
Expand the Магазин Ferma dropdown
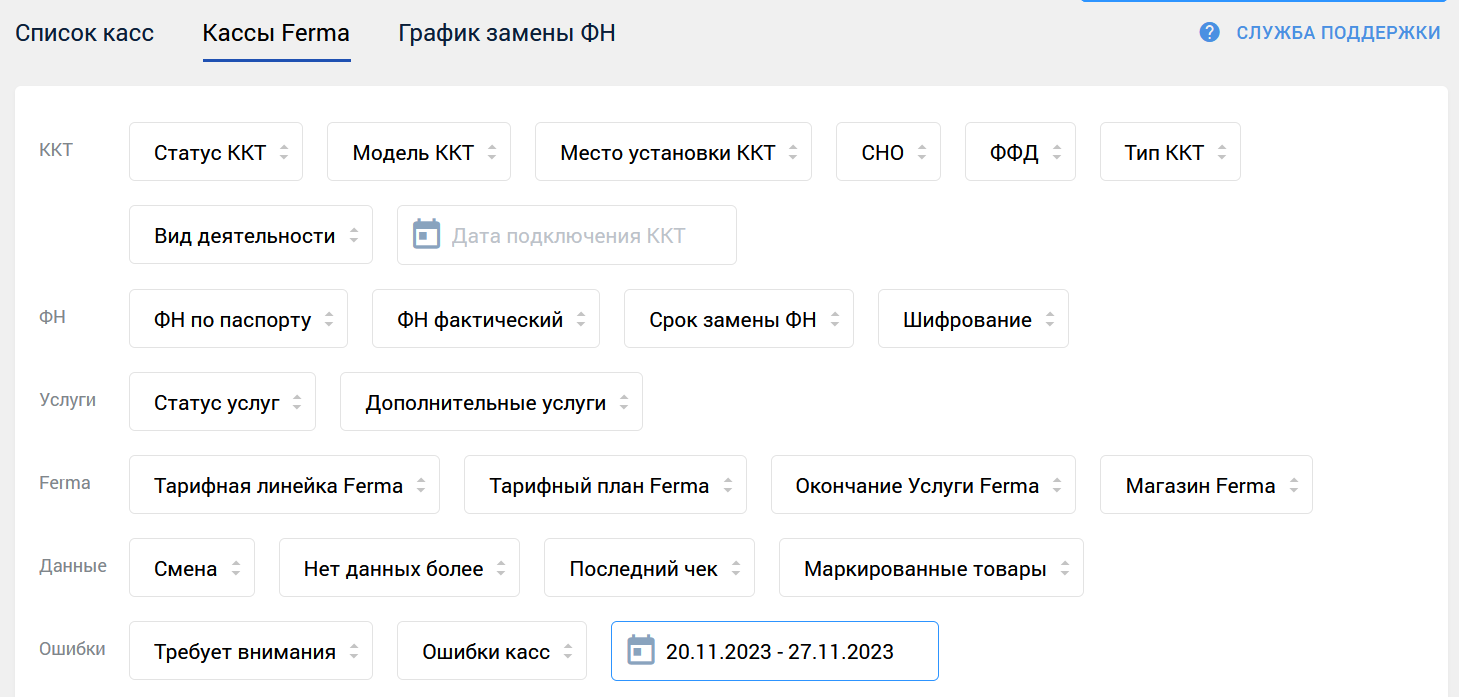[1206, 485]
